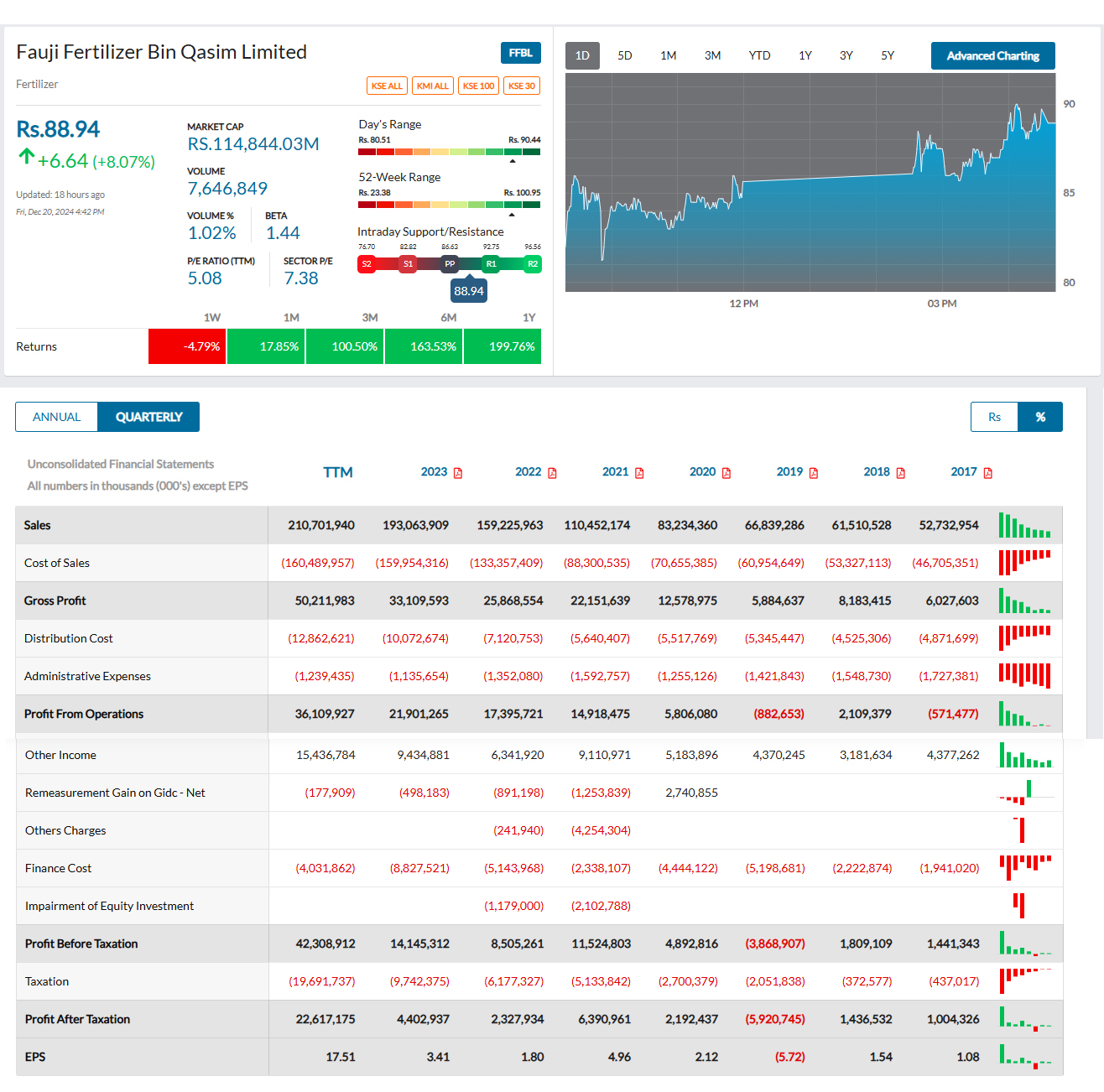Open the KSE ALL index tag
The width and height of the screenshot is (1104, 1092).
tap(387, 86)
